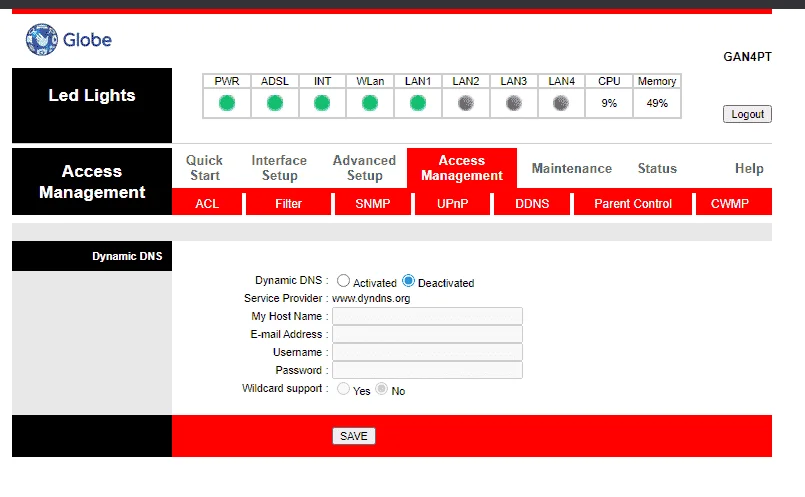This screenshot has height=497, width=805.
Task: Focus the E-mail Address field
Action: click(427, 334)
